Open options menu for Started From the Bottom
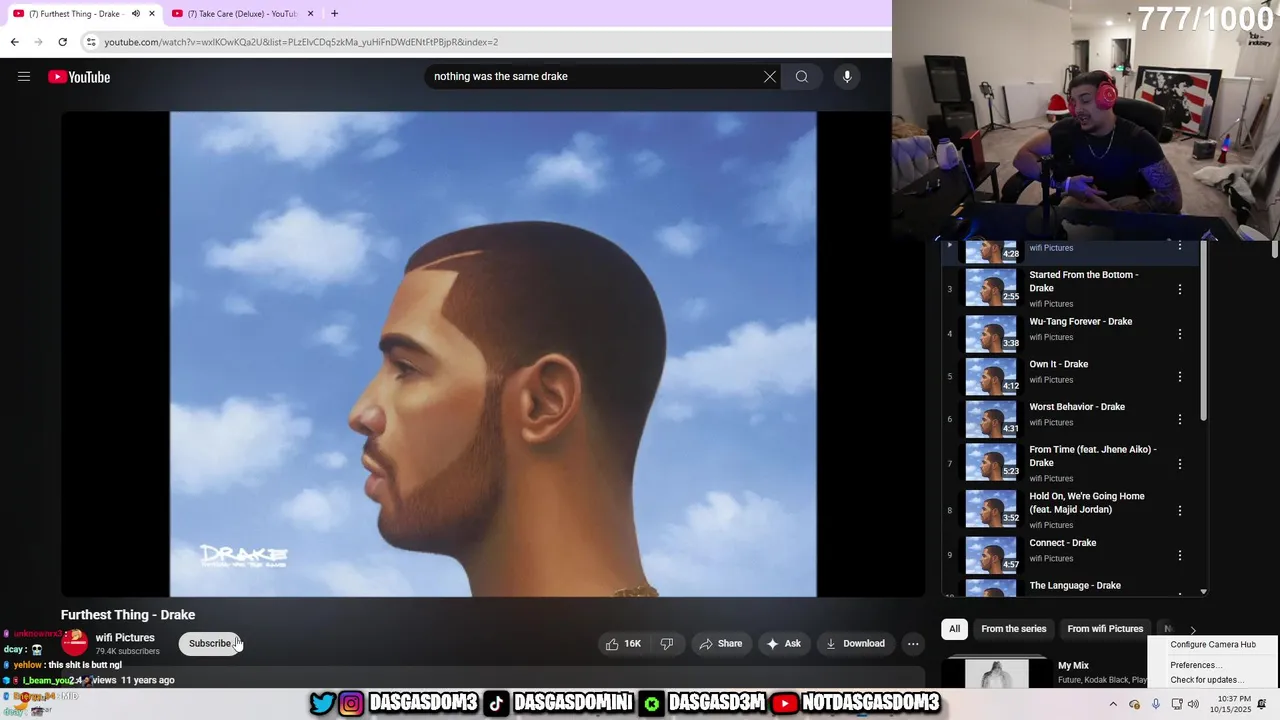 click(x=1180, y=289)
